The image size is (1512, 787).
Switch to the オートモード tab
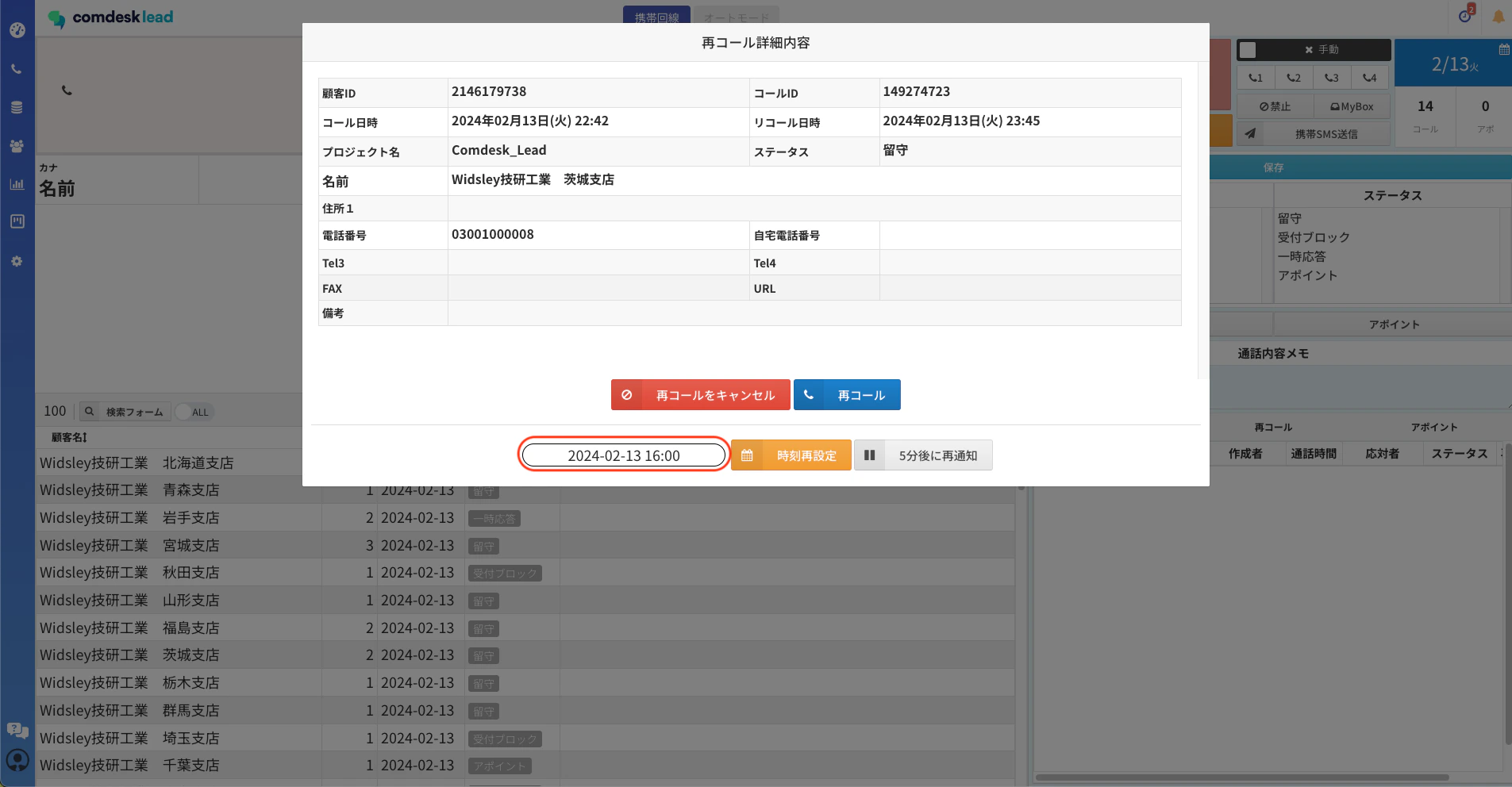(737, 16)
